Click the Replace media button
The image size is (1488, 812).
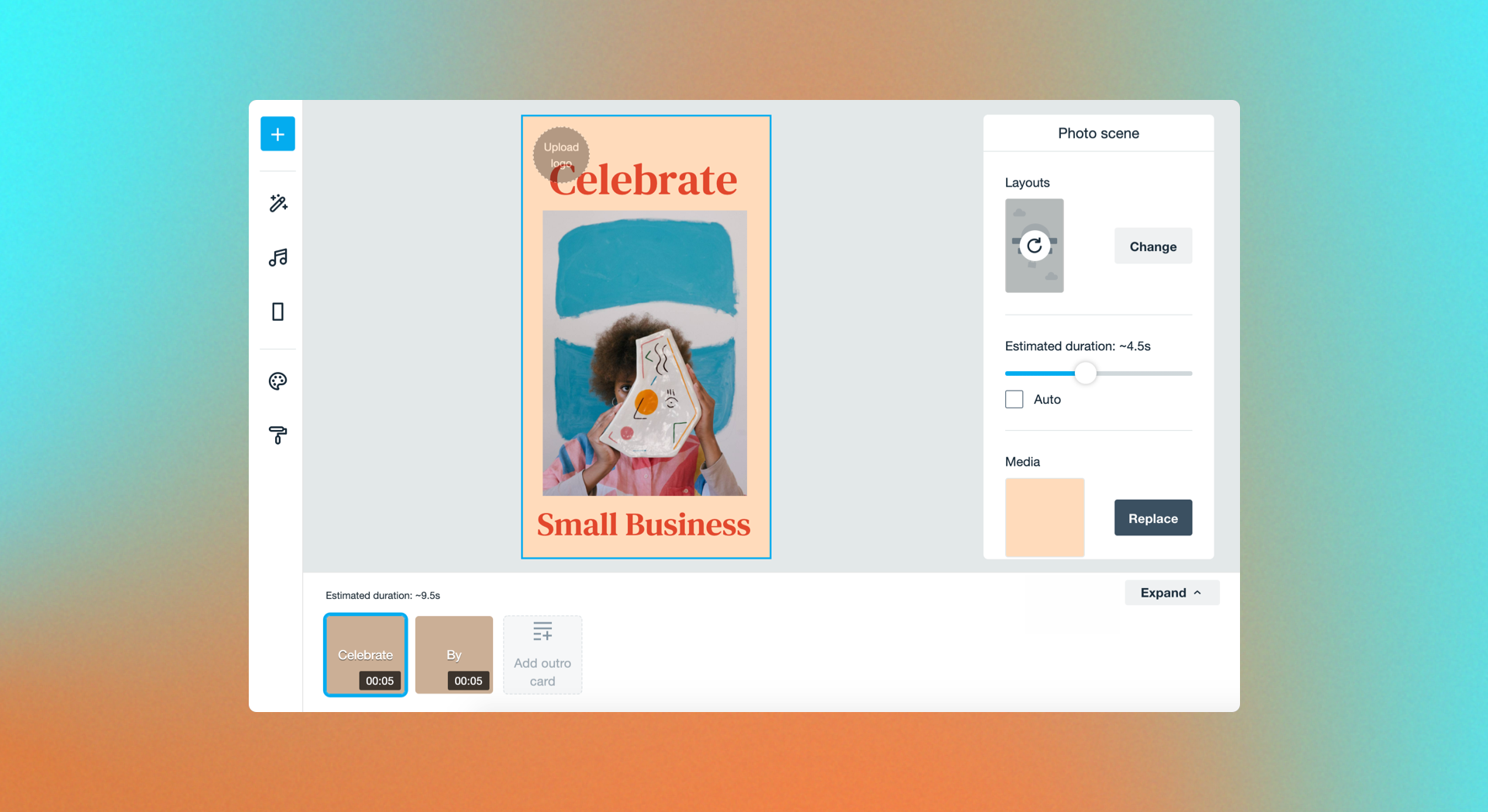coord(1153,518)
